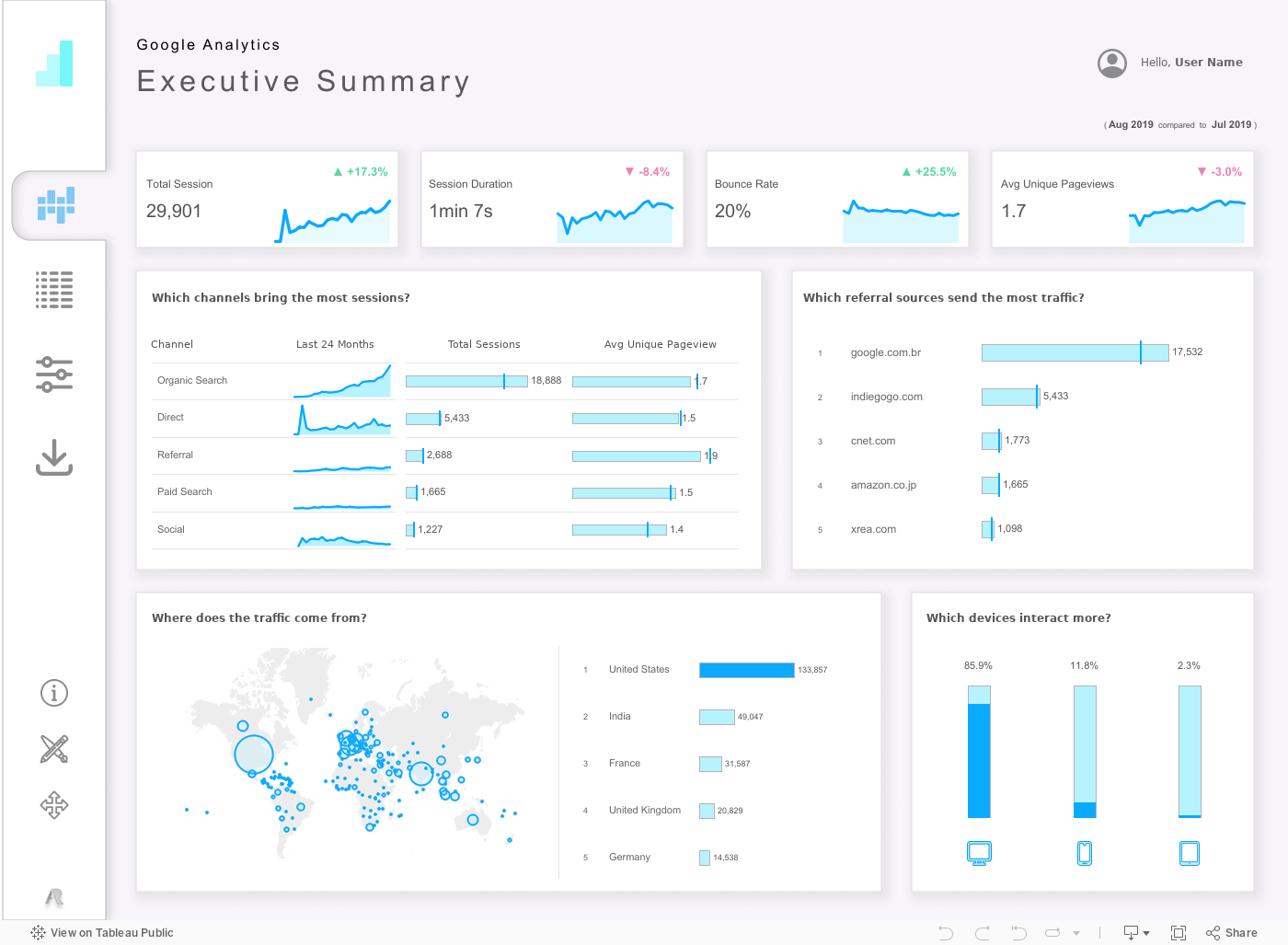
Task: Select amazon.co.jp referral source
Action: coord(883,485)
